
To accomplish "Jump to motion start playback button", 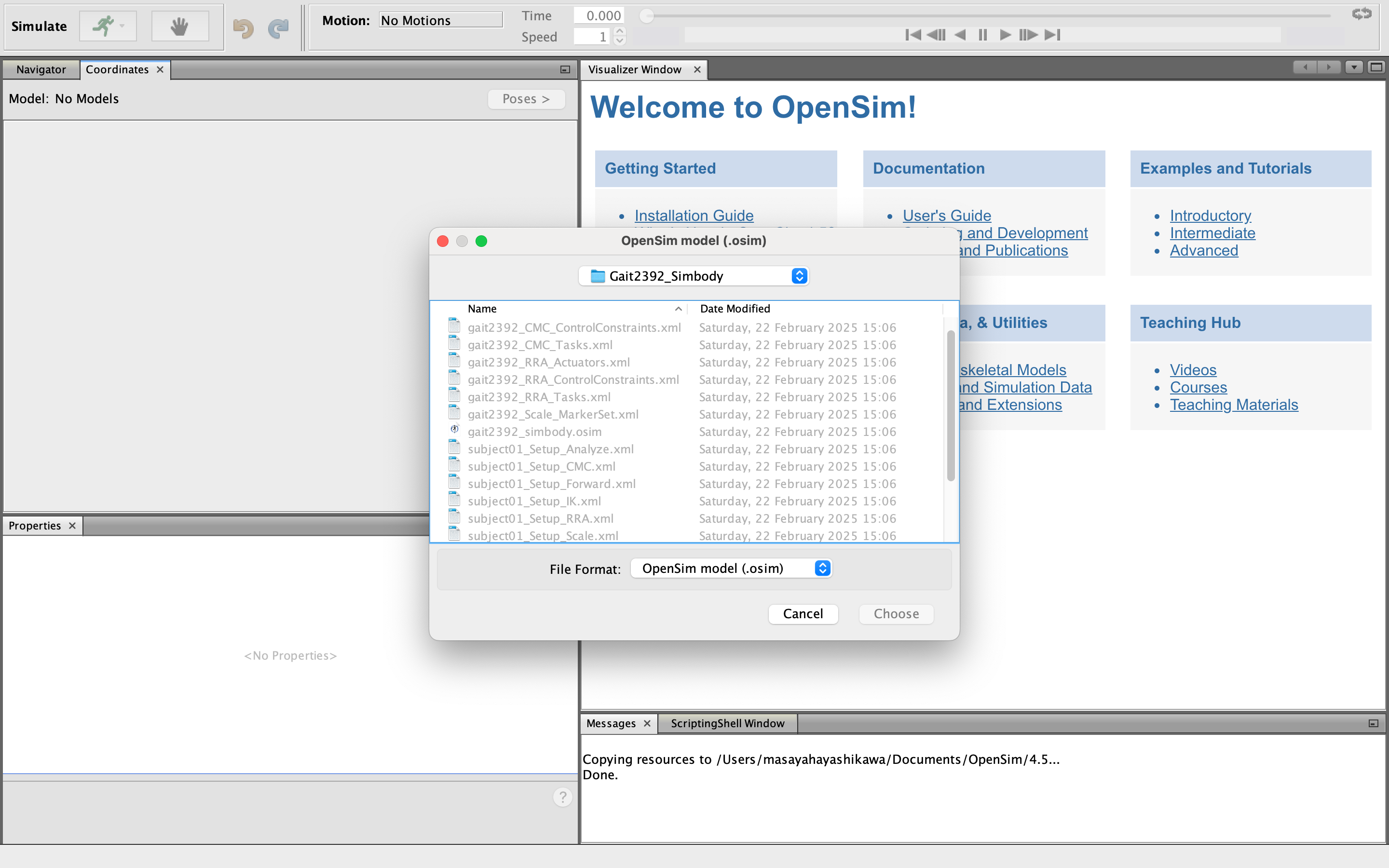I will coord(912,35).
